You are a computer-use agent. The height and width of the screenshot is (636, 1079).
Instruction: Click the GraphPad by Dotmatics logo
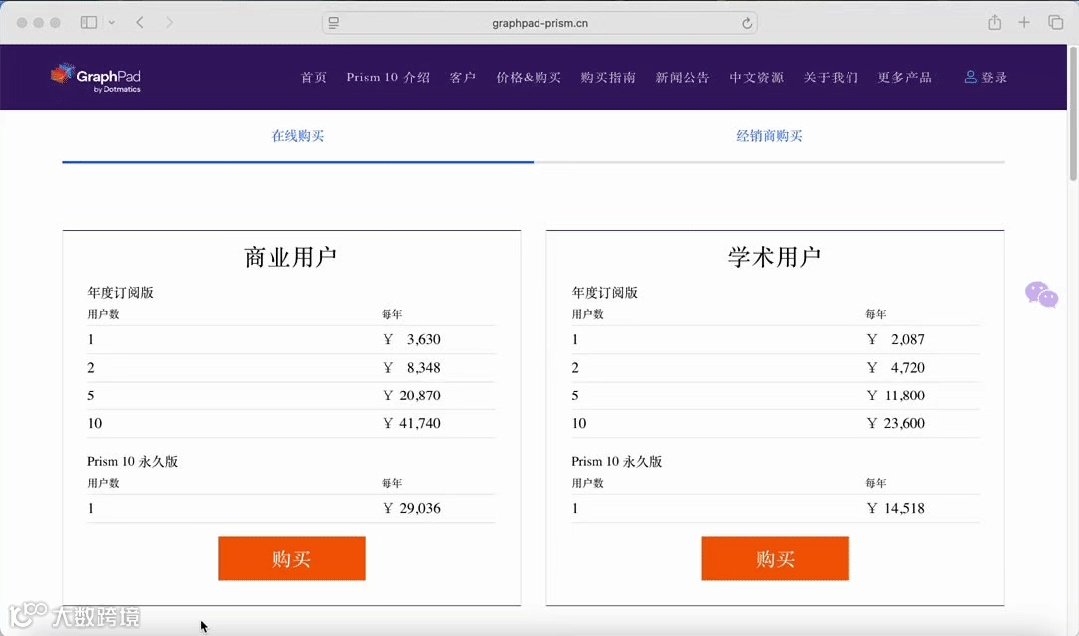[96, 78]
